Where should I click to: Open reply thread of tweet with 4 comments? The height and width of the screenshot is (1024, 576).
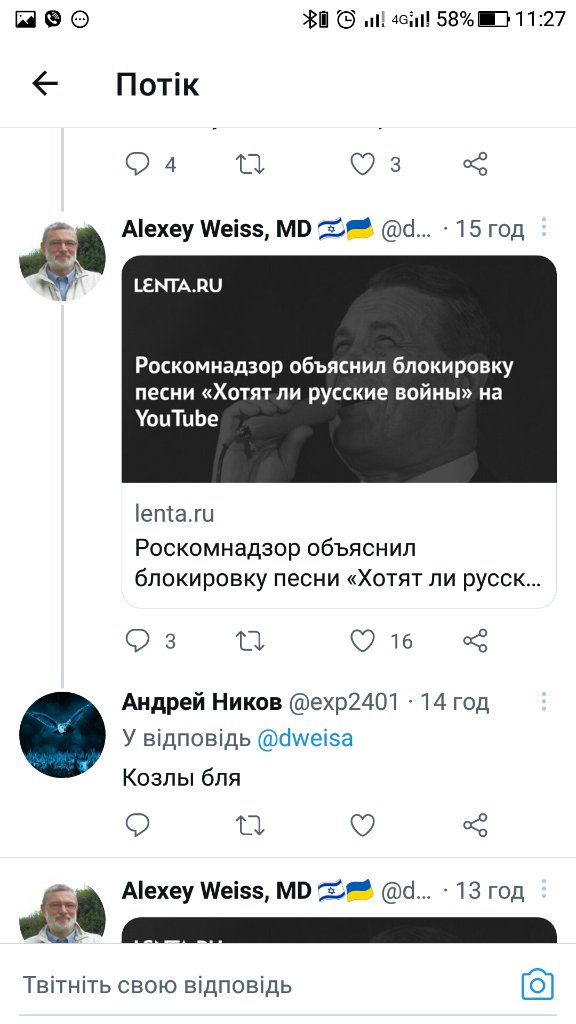point(137,164)
